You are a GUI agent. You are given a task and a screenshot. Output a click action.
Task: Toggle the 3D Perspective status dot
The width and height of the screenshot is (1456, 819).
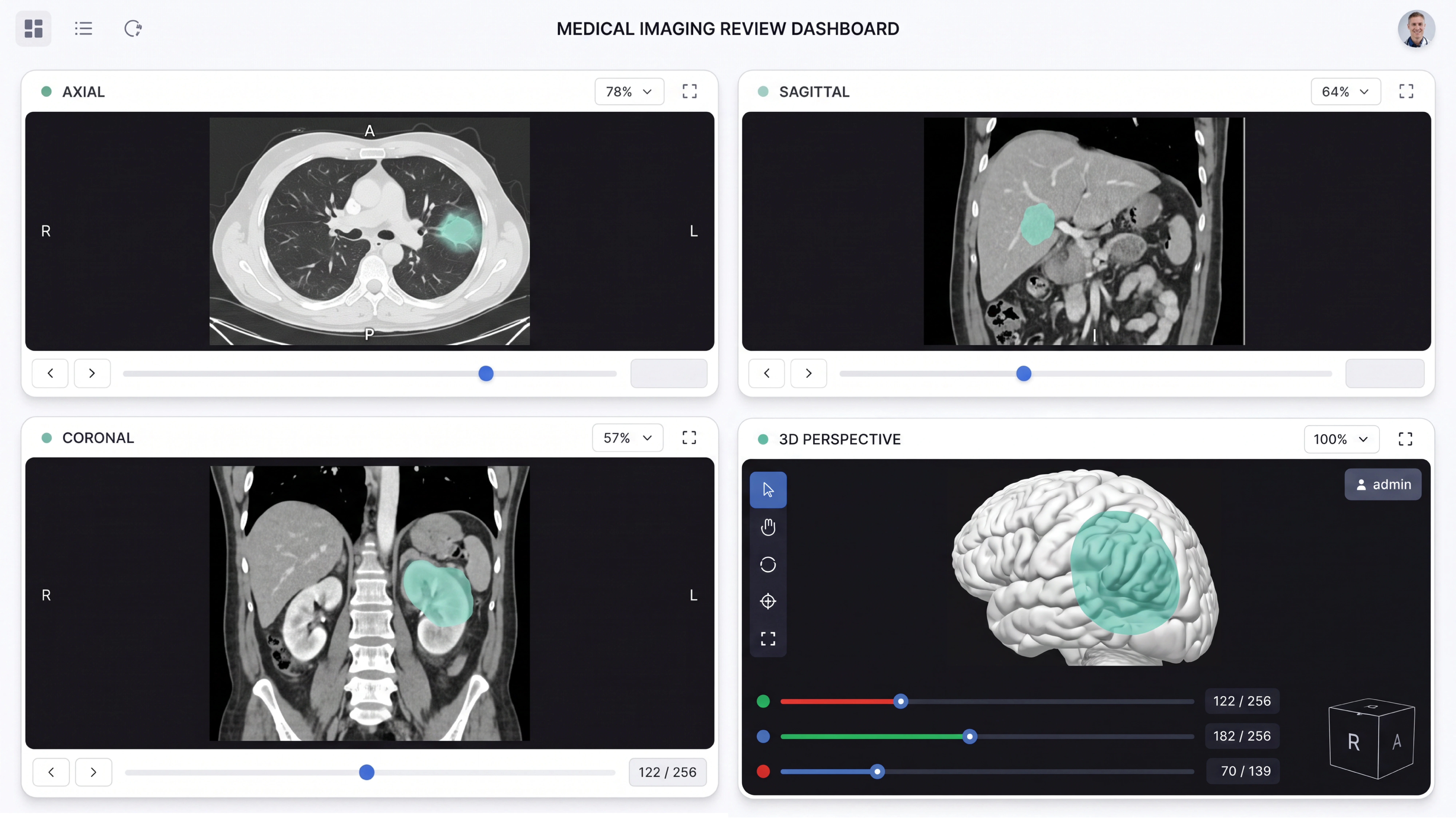coord(763,439)
